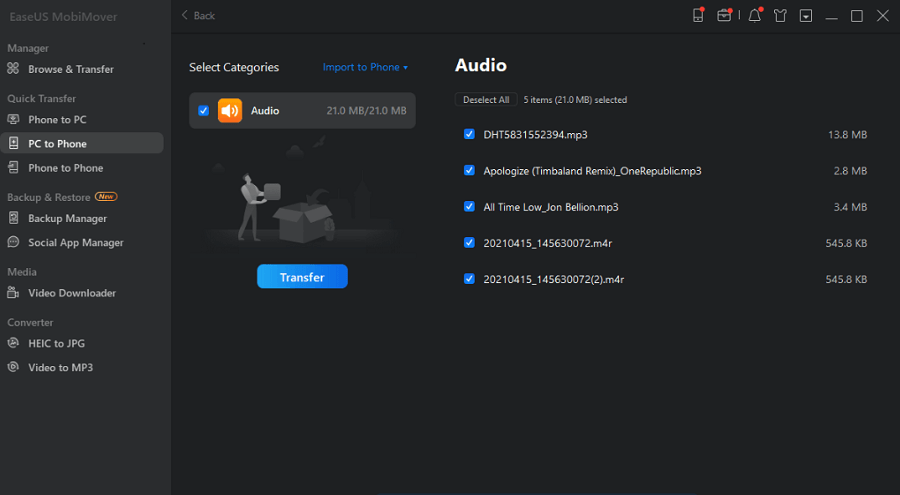Click the Browse & Transfer grid icon
900x495 pixels.
13,69
